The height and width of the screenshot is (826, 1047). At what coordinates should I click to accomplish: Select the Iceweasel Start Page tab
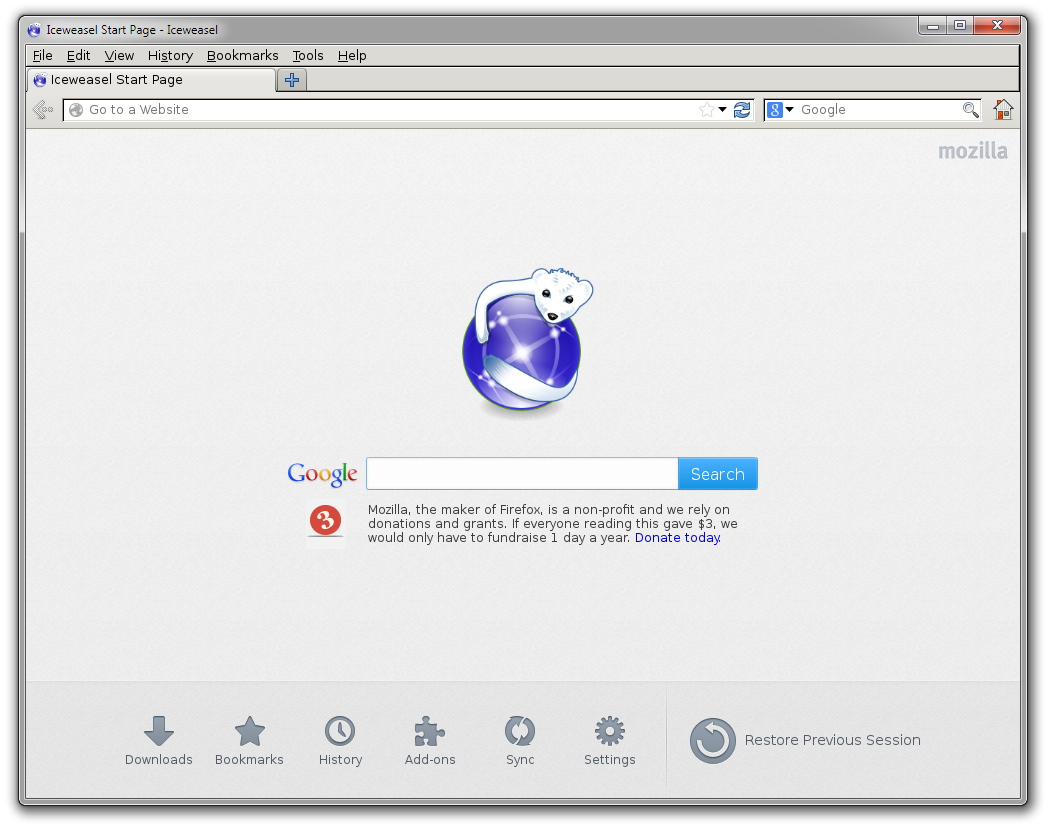[152, 80]
